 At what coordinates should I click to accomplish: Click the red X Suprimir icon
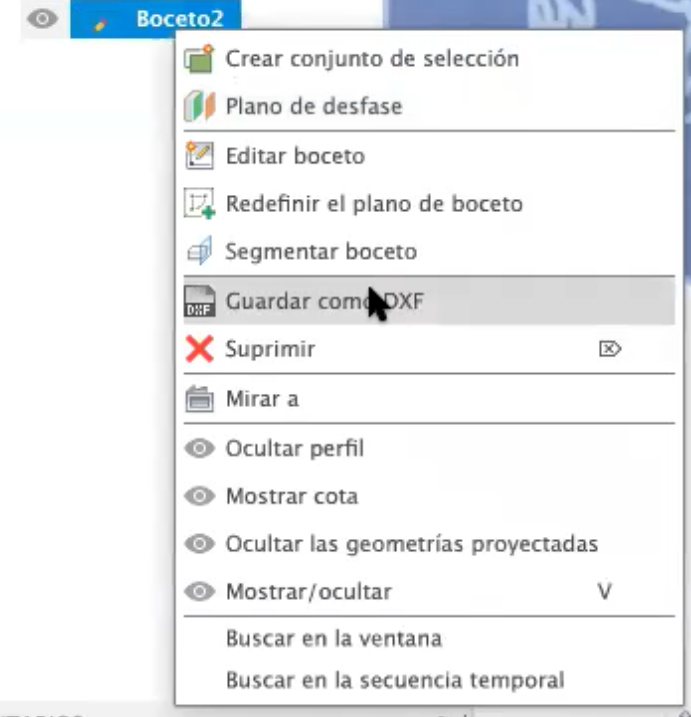click(200, 350)
